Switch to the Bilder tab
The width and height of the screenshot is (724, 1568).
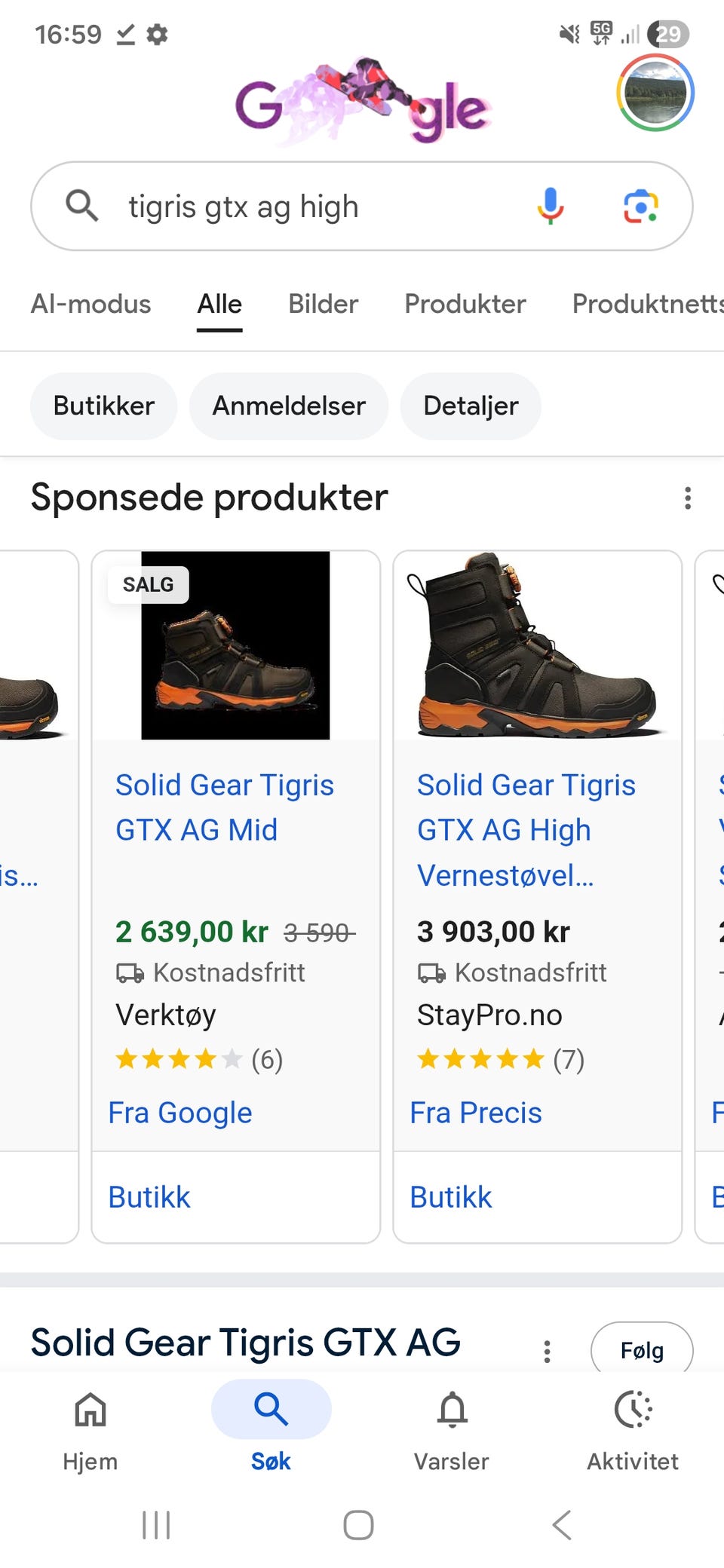[323, 304]
